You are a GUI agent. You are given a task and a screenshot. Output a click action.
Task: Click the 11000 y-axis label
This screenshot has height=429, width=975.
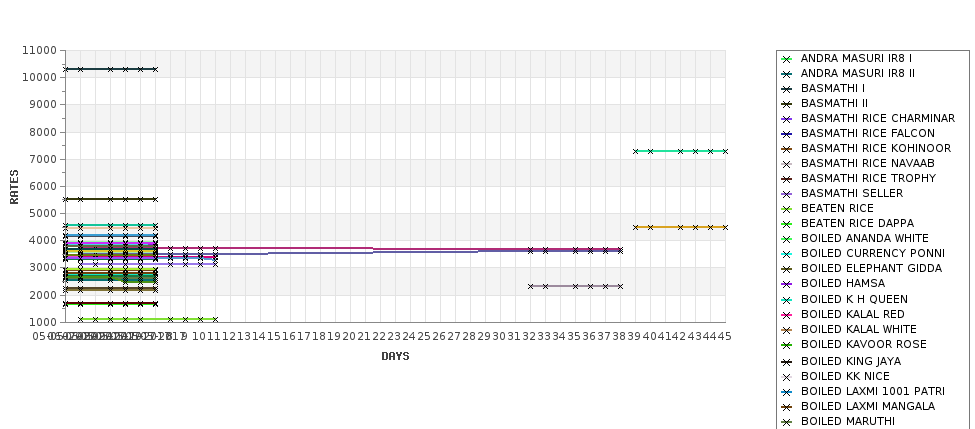[39, 50]
